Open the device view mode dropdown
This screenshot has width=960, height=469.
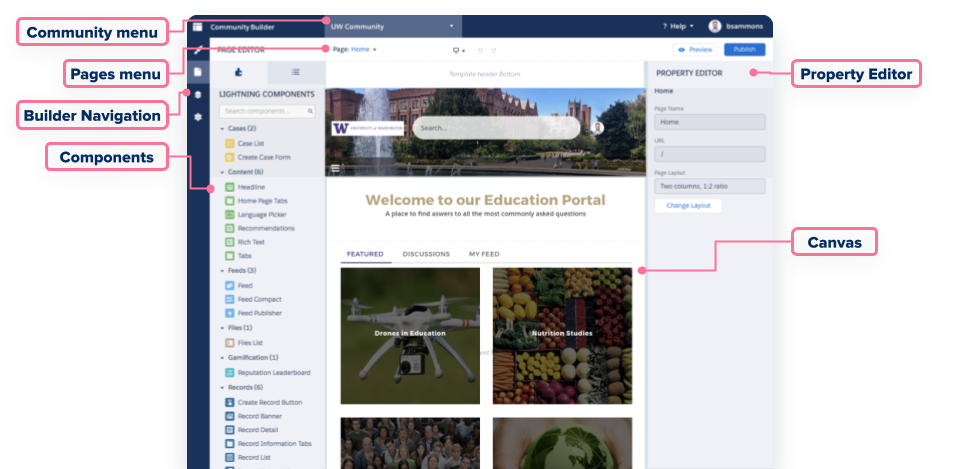pos(459,50)
